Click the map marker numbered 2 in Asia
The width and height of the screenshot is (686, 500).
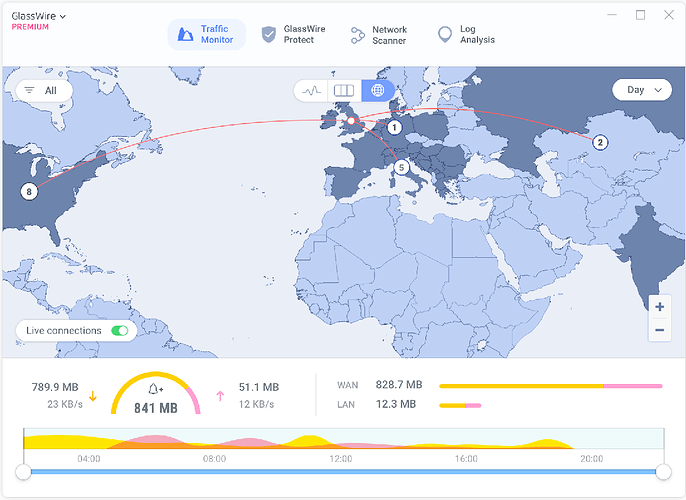pyautogui.click(x=600, y=142)
